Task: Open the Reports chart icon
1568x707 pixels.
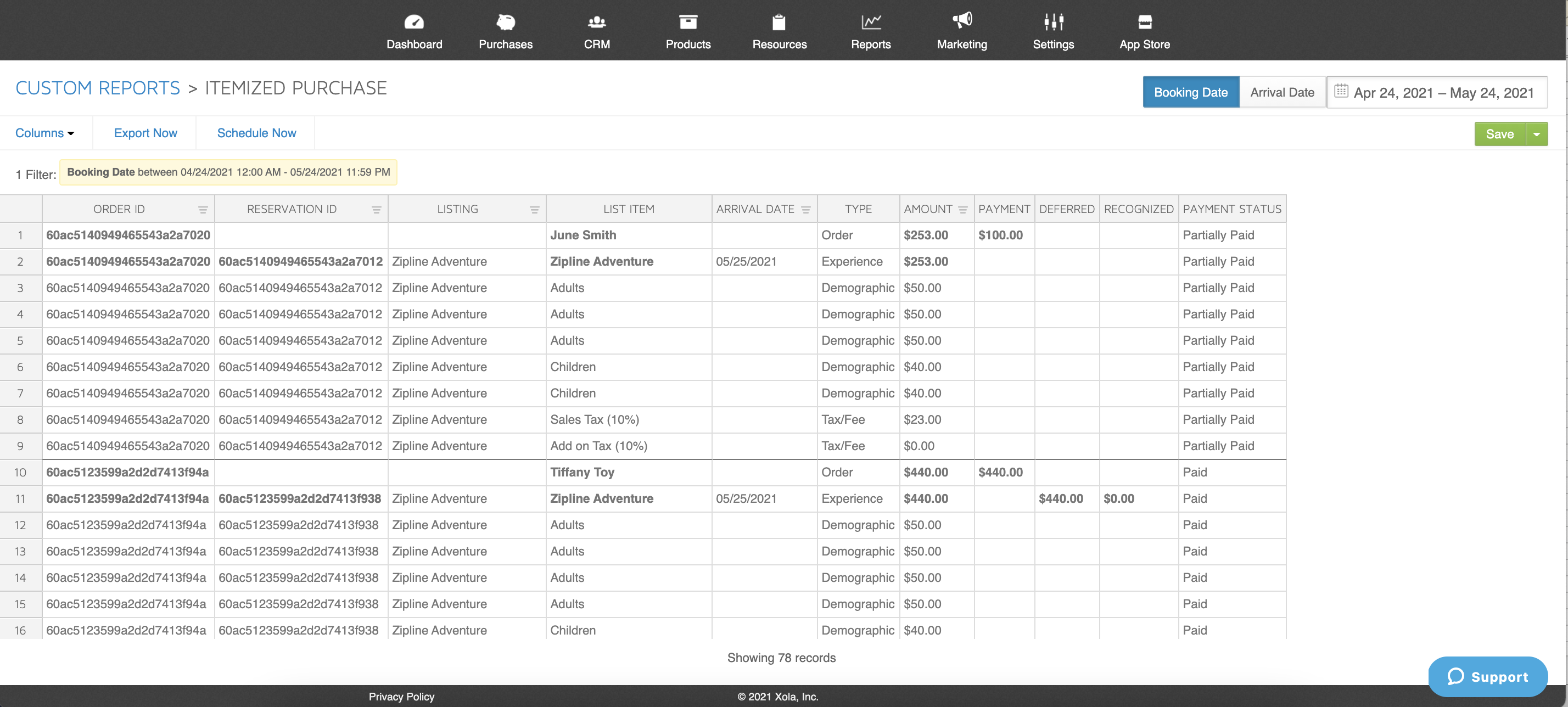Action: 870,22
